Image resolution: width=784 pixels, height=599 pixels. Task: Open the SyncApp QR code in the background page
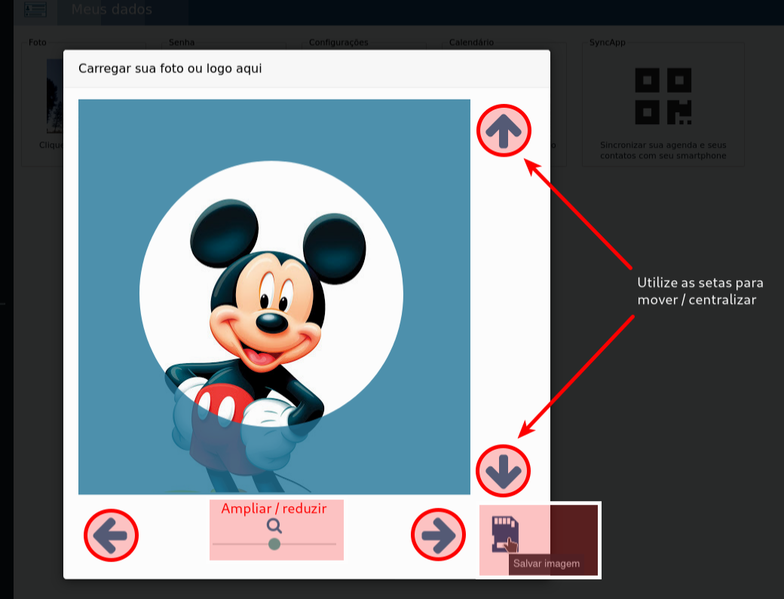point(663,96)
